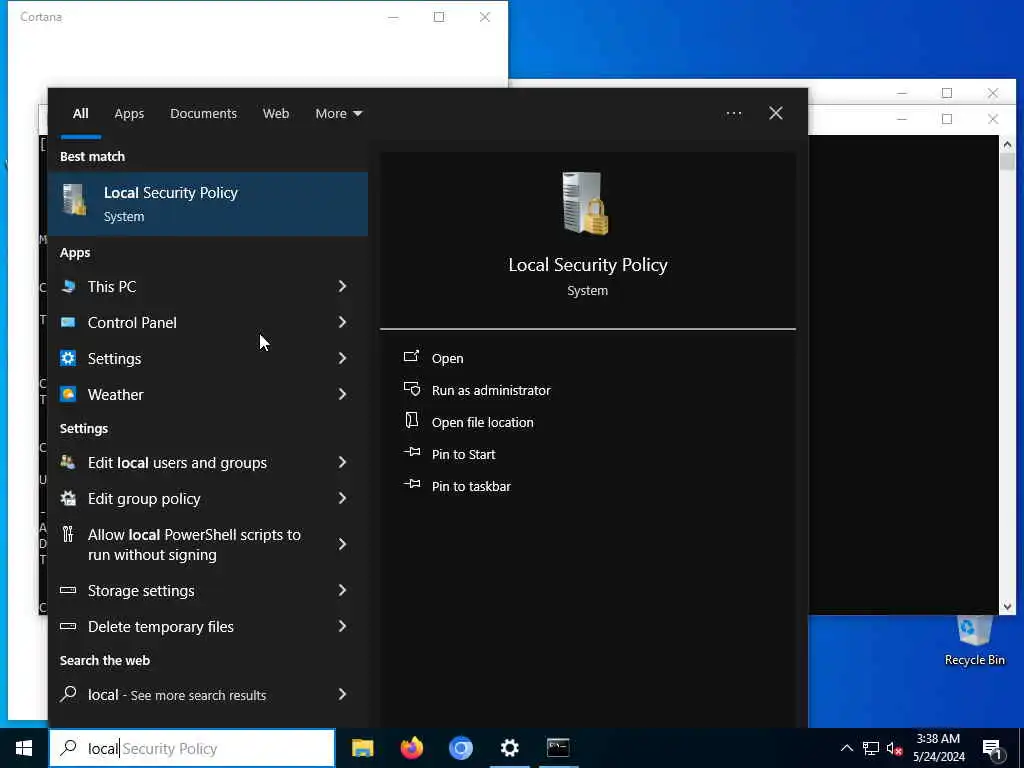The image size is (1024, 768).
Task: Expand Settings result options
Action: [x=342, y=358]
